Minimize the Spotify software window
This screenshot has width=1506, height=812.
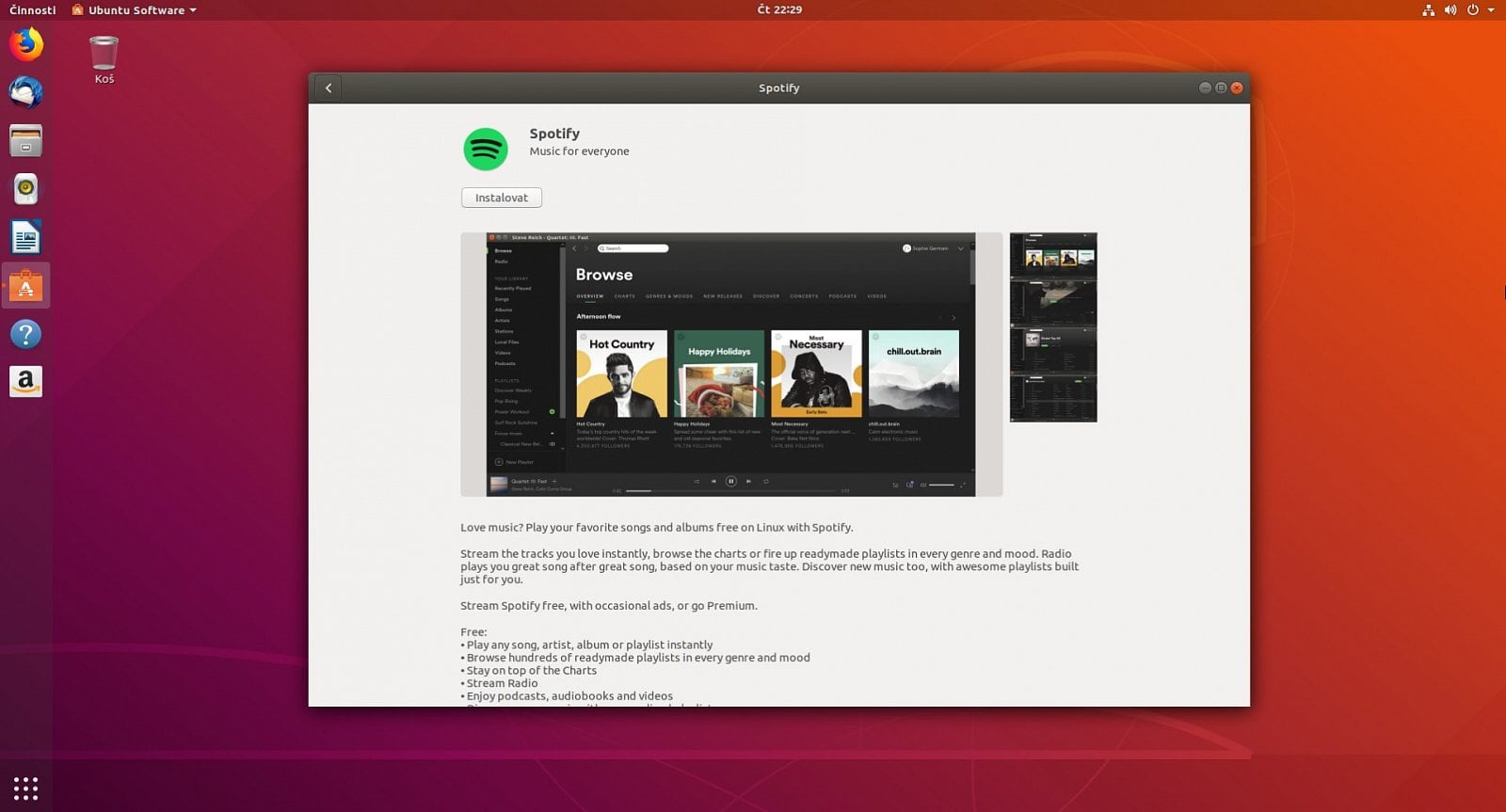[1205, 88]
